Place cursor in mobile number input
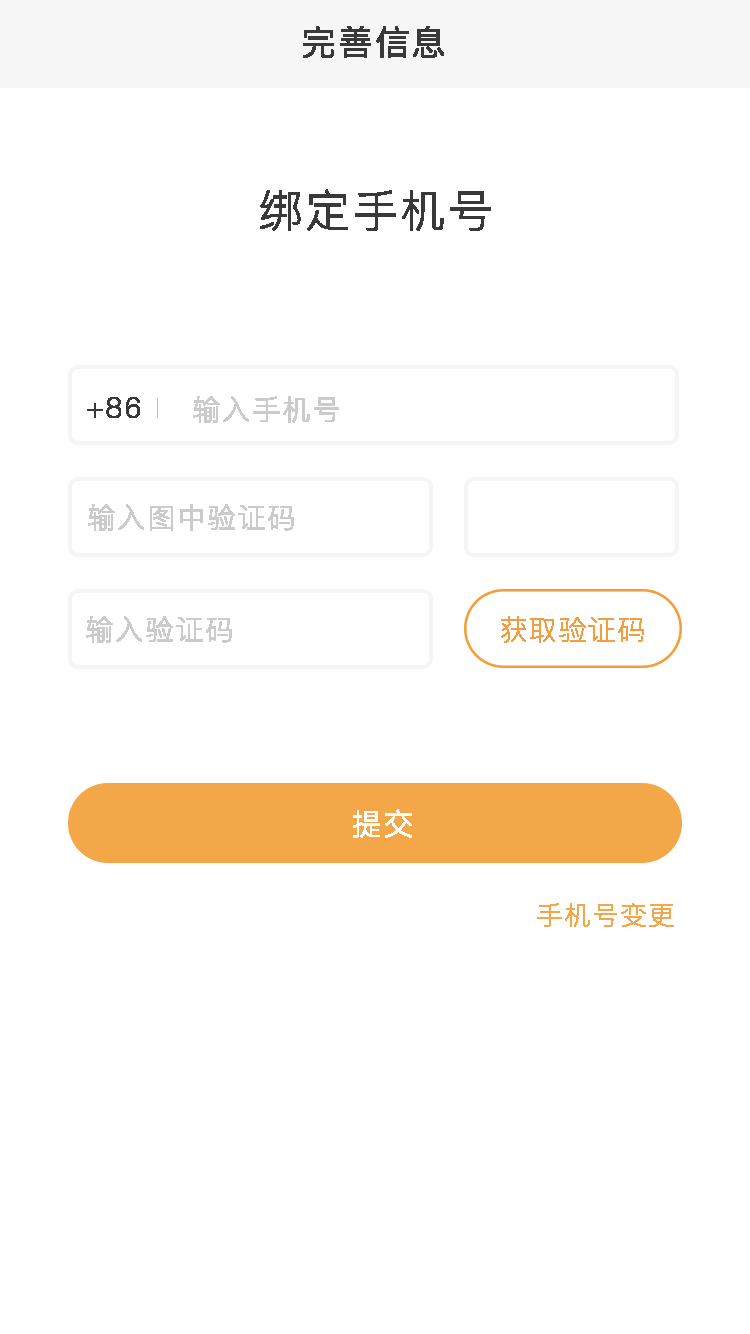The width and height of the screenshot is (750, 1334). pos(420,408)
